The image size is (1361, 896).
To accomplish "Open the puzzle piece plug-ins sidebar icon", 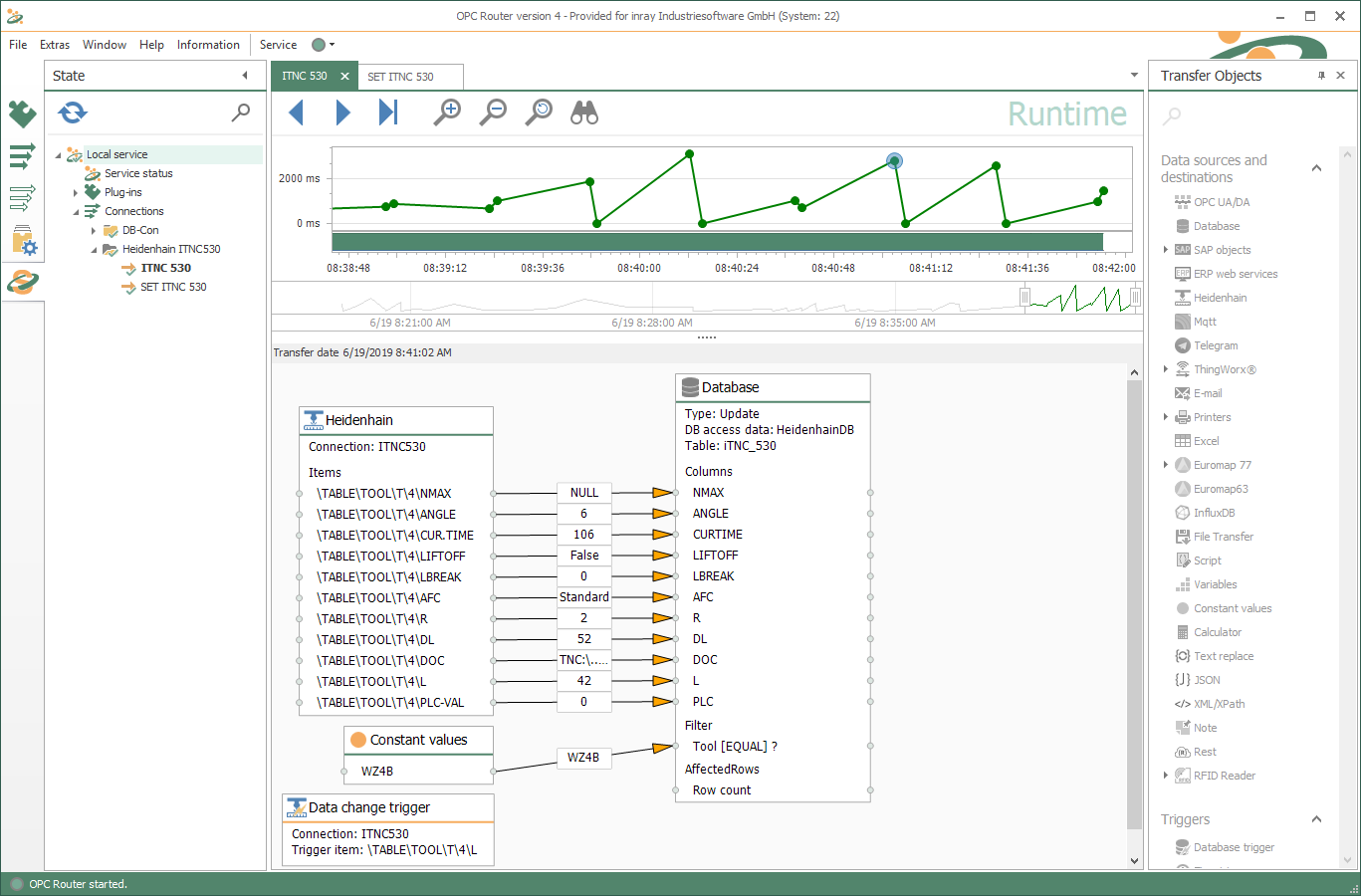I will [22, 113].
